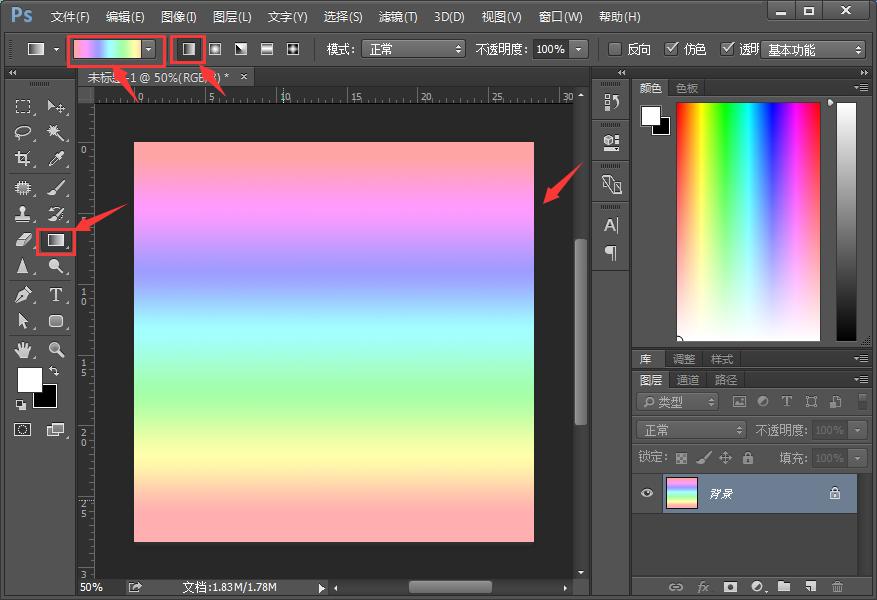
Task: Create a new layer from Layers panel
Action: tap(810, 587)
